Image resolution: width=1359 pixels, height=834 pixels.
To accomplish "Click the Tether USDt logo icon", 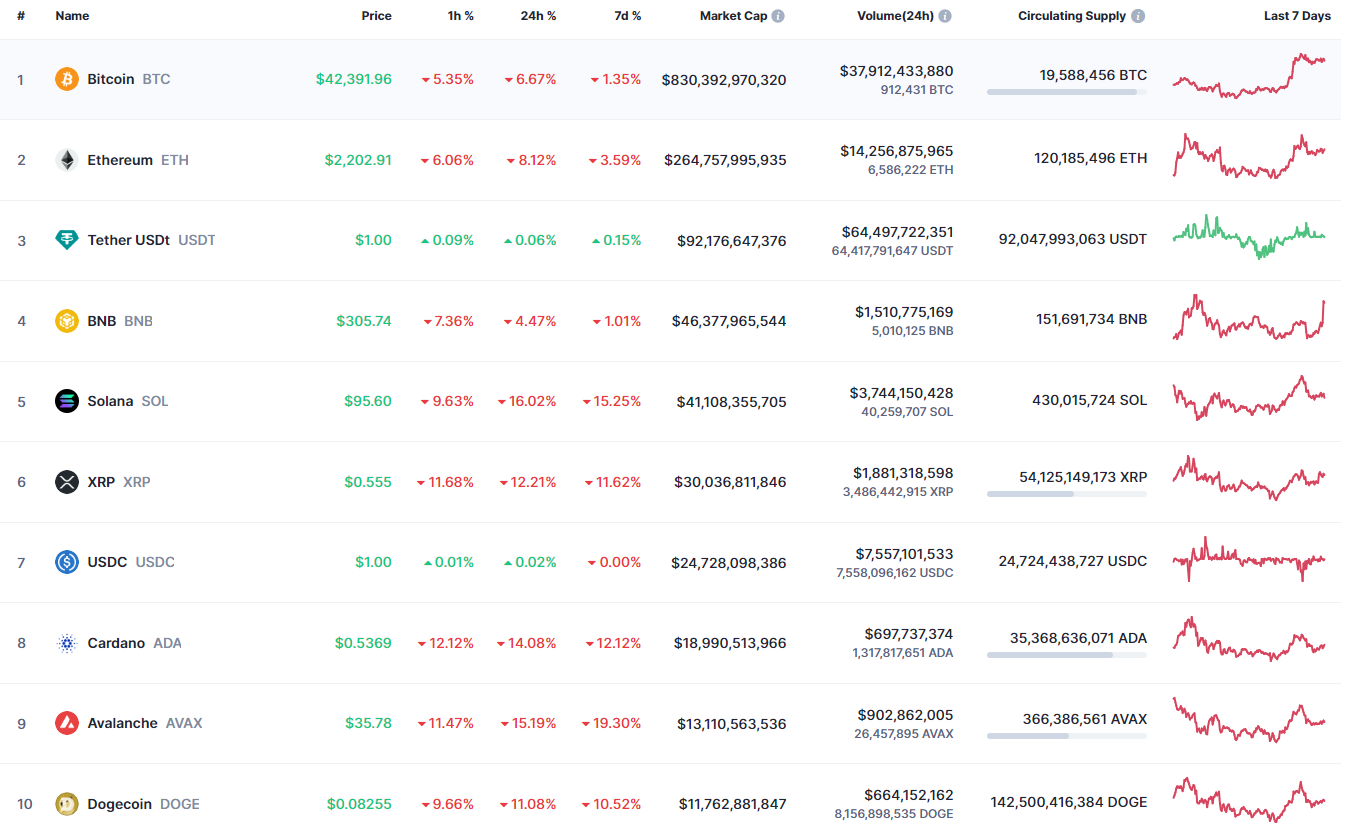I will 67,240.
